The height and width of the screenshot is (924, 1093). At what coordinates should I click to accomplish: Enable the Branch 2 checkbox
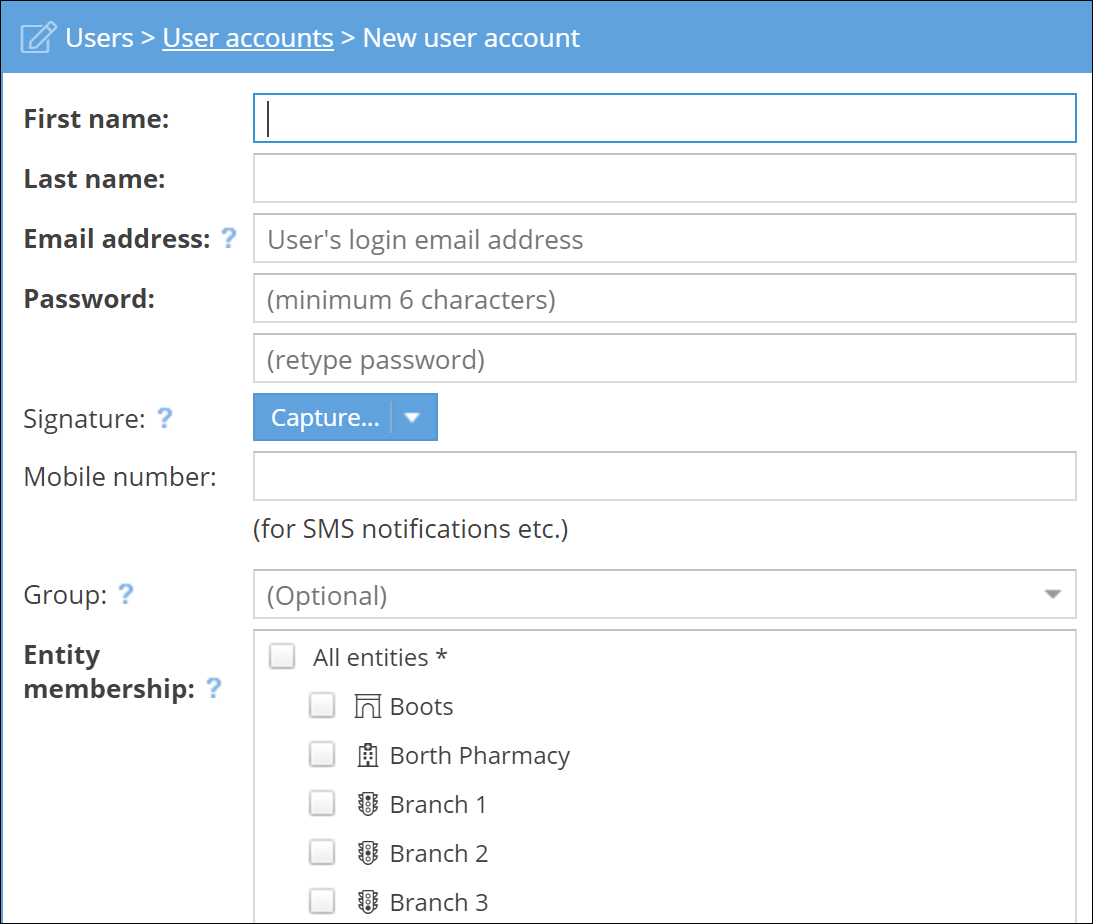click(x=322, y=853)
